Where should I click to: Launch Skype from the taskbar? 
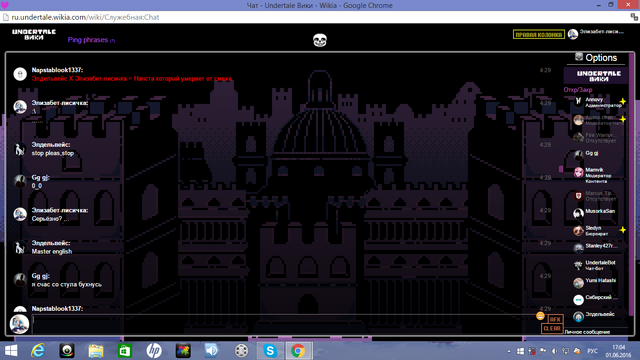[x=270, y=351]
